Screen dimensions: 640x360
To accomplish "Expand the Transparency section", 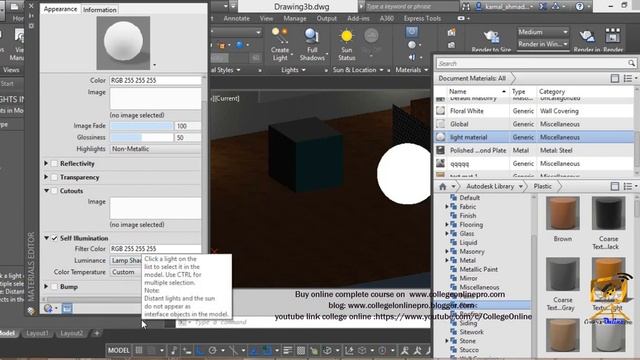I will coord(46,177).
